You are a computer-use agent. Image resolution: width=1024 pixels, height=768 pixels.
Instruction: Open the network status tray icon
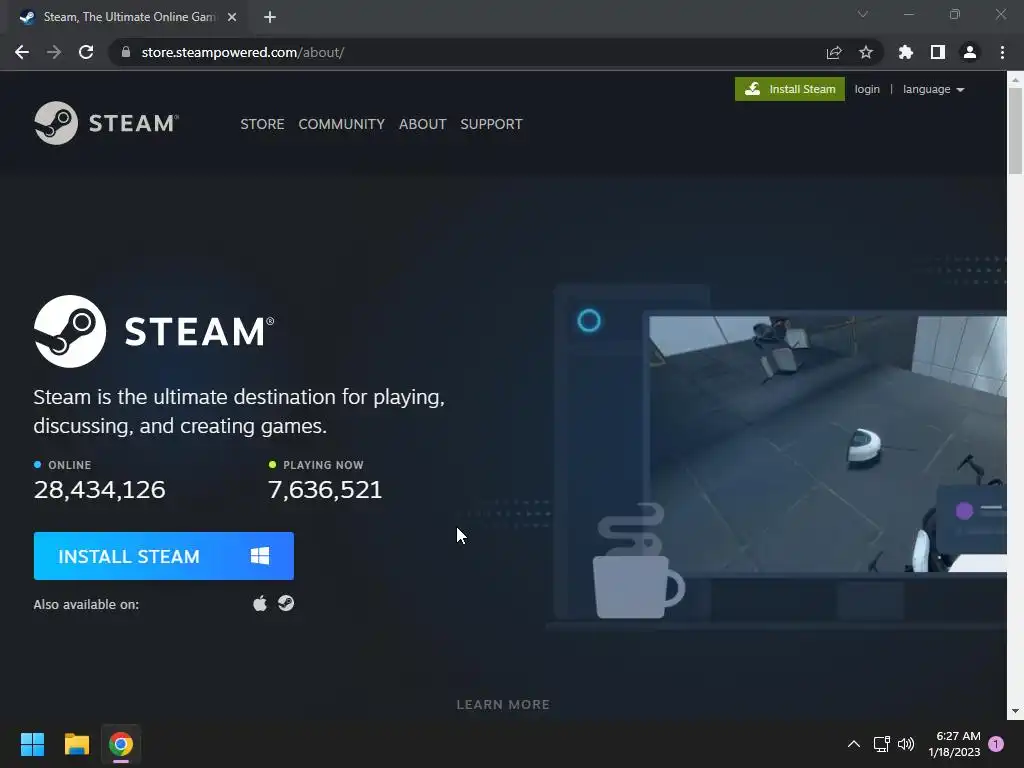point(882,744)
